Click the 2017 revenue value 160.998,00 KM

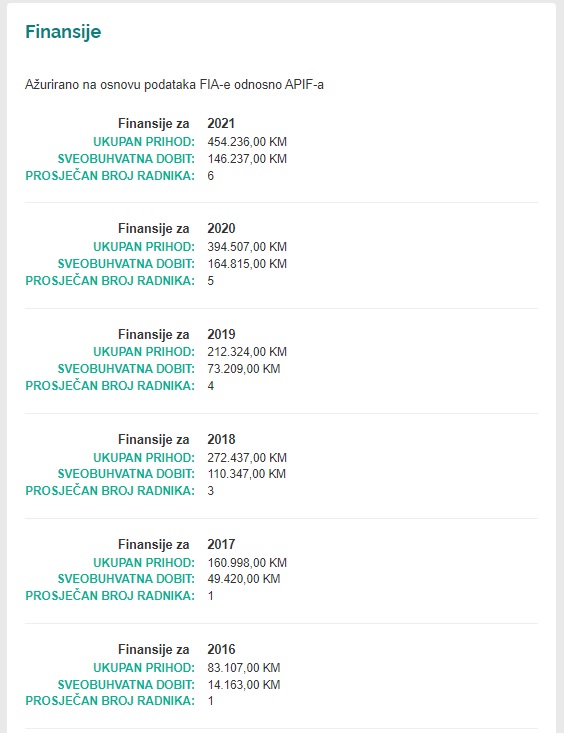247,563
